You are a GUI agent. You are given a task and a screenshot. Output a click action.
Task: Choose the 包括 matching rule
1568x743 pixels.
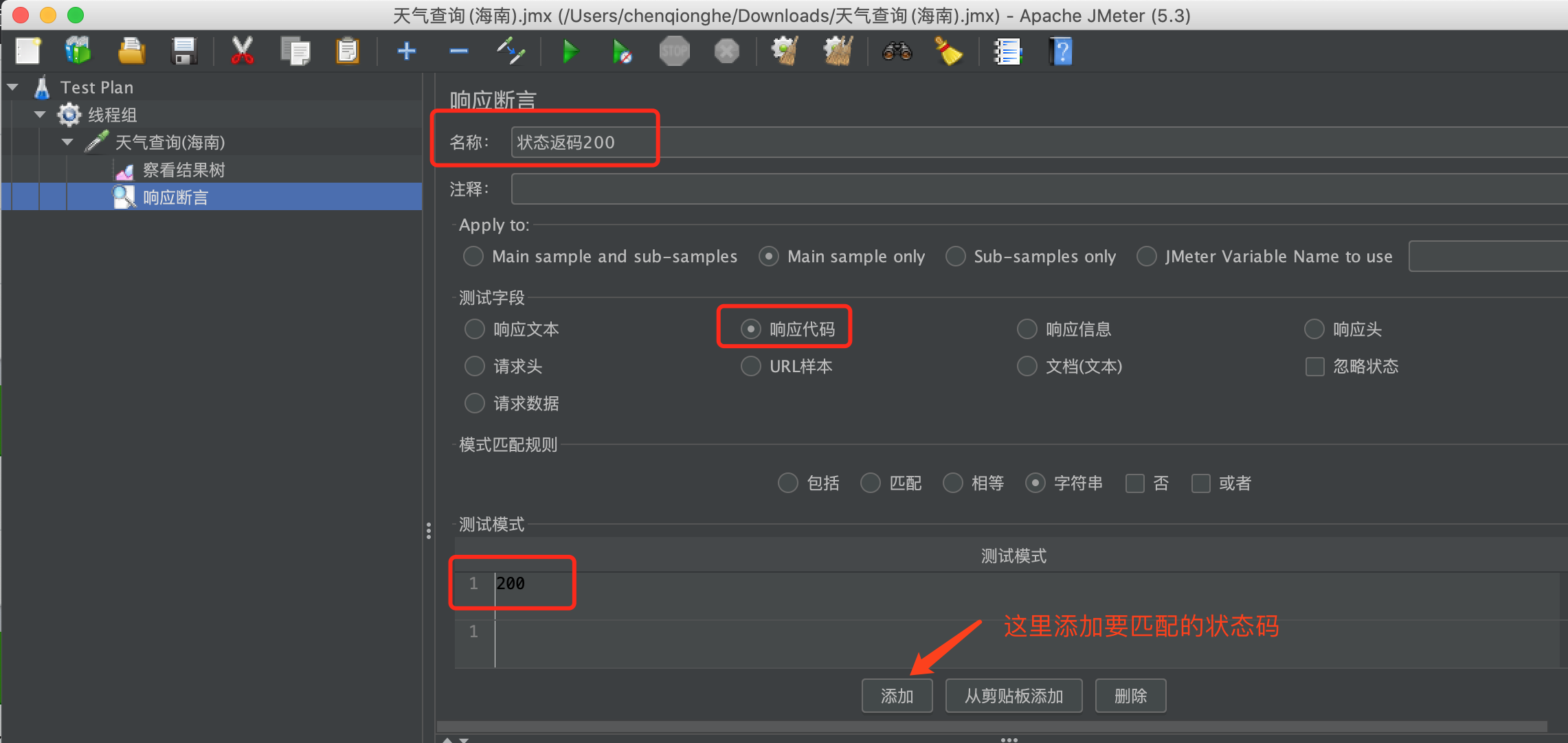(787, 483)
